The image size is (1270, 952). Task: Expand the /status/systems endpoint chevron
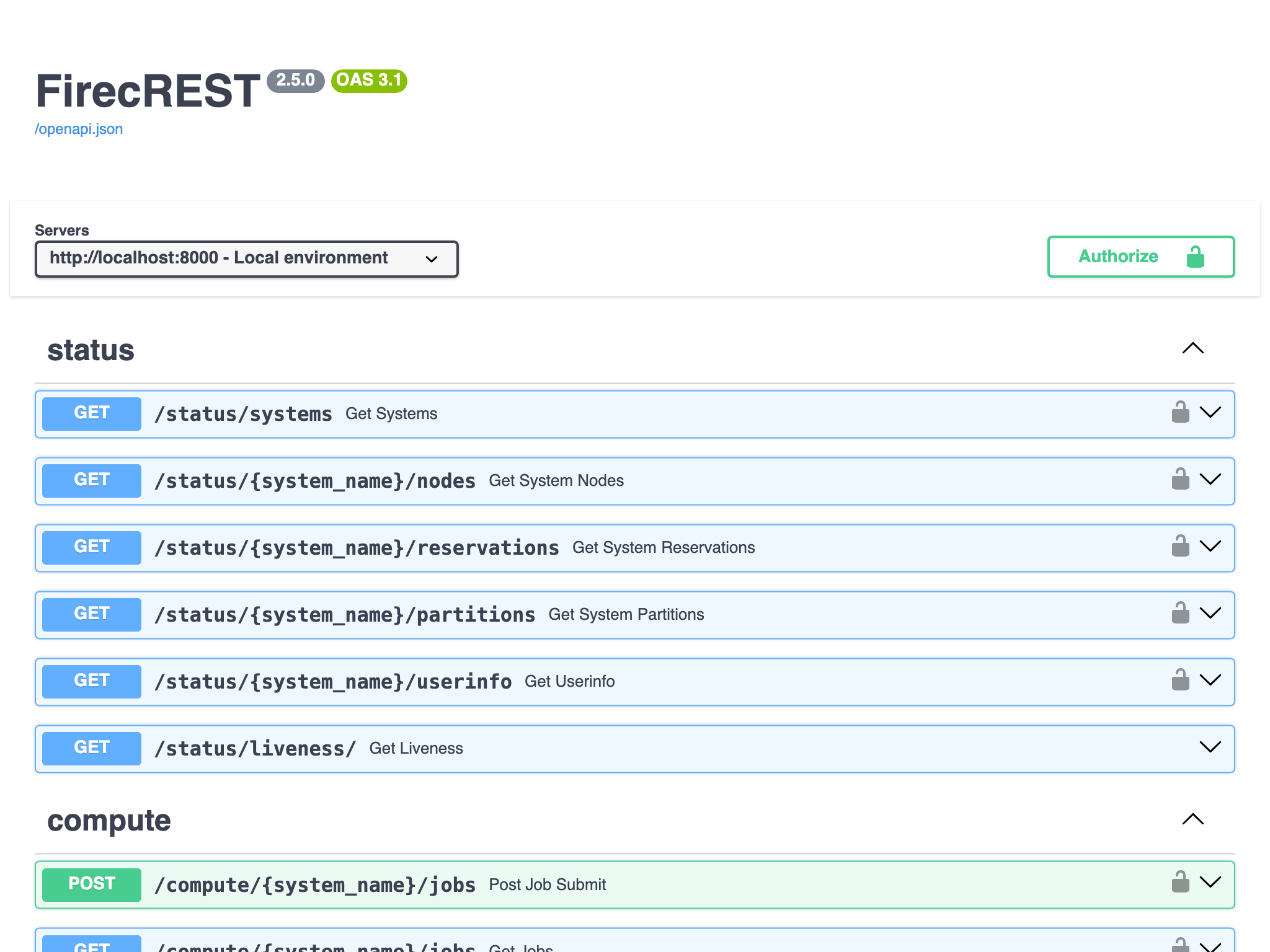point(1210,413)
